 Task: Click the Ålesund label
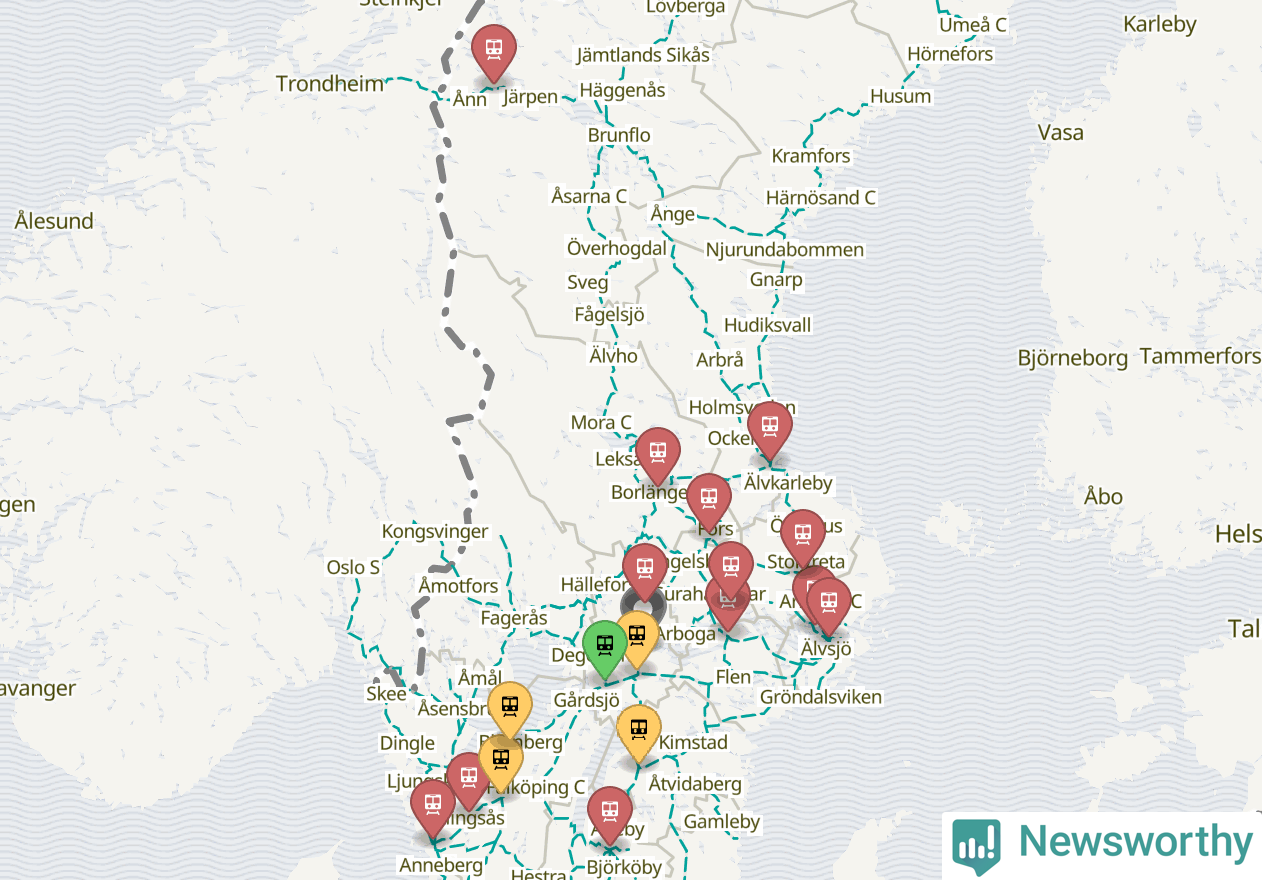(54, 221)
